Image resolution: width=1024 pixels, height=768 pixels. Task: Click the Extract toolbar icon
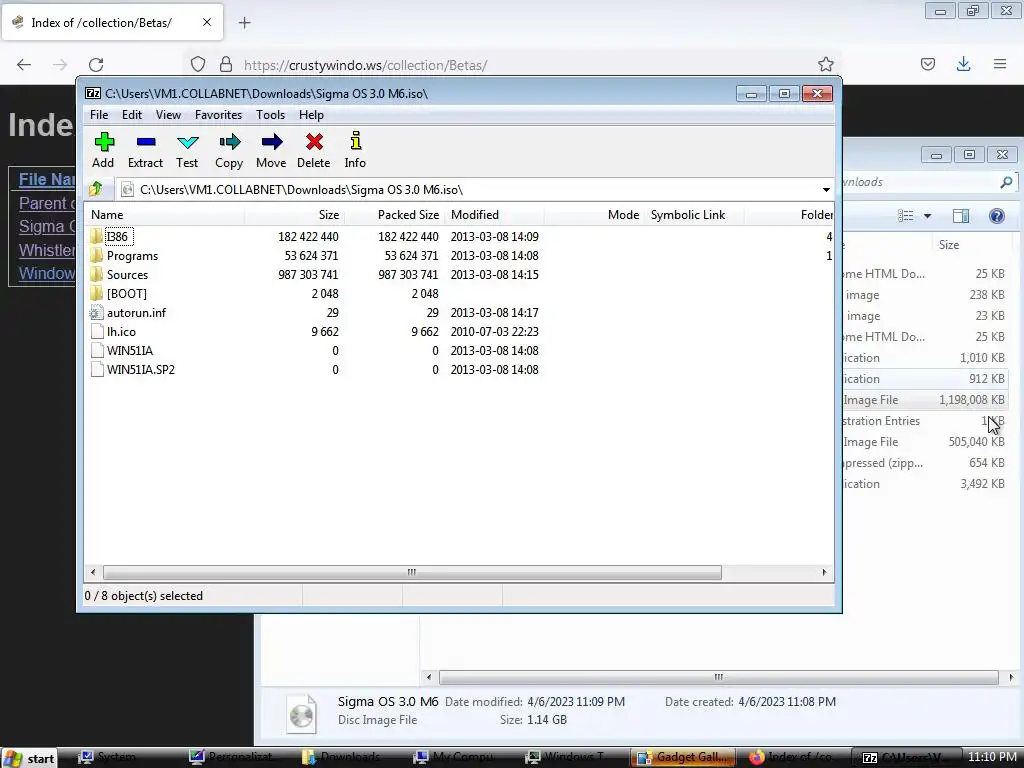(x=146, y=142)
